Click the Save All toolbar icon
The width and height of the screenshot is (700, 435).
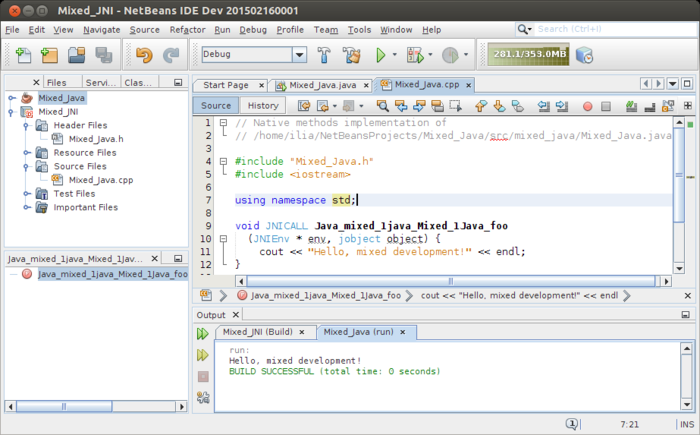click(105, 55)
